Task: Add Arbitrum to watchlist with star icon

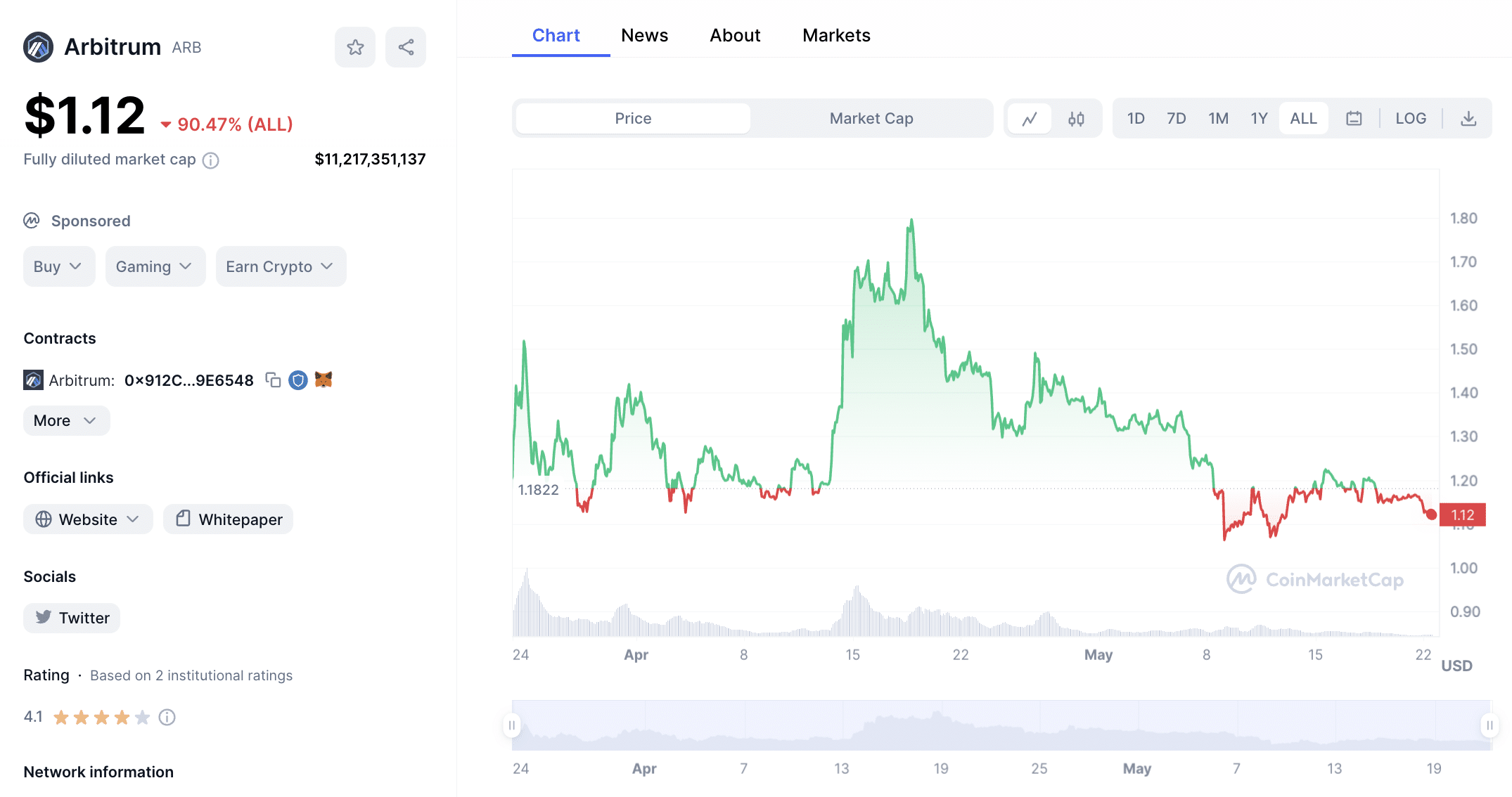Action: (x=355, y=47)
